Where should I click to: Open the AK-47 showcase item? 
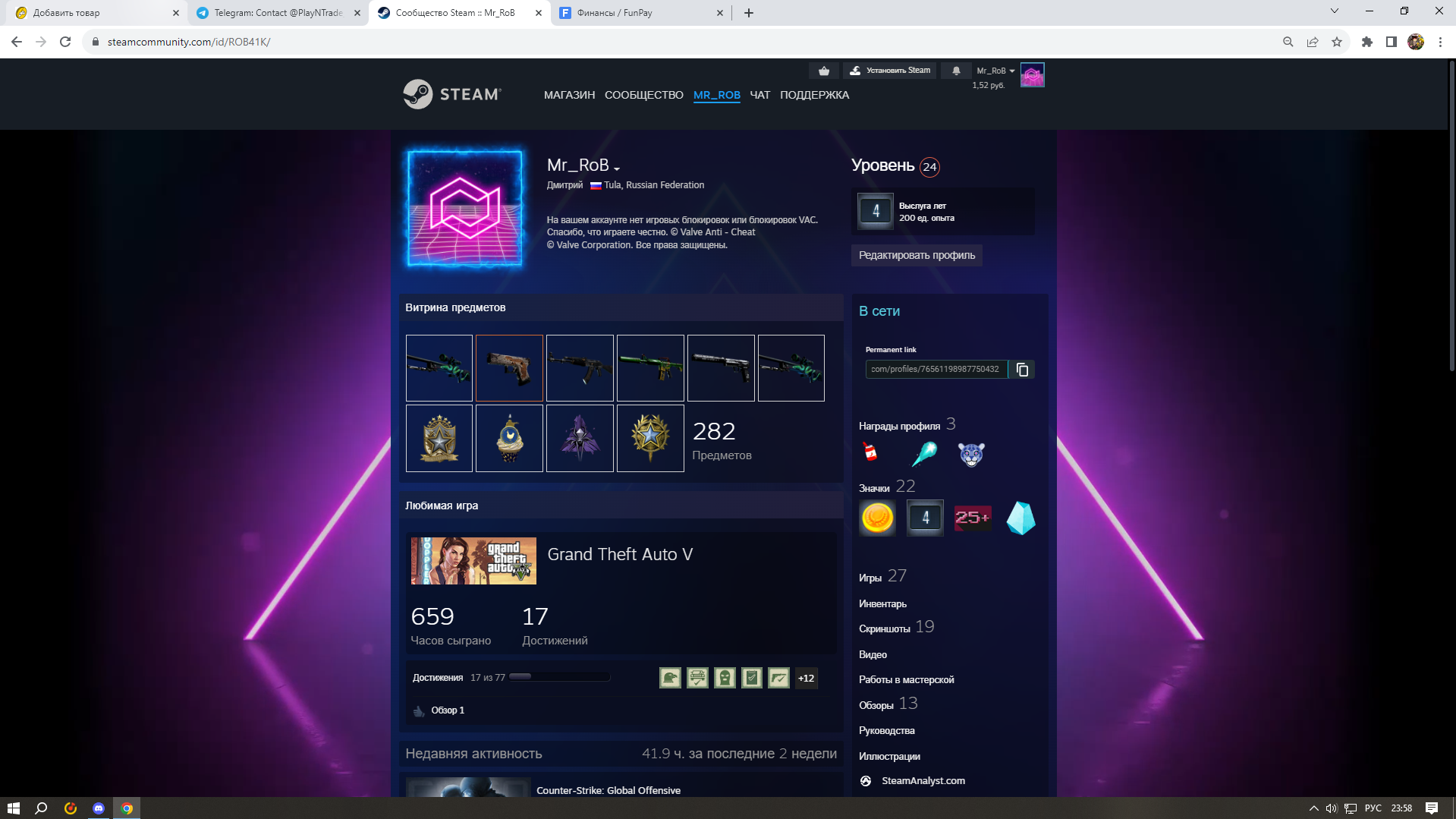coord(580,368)
